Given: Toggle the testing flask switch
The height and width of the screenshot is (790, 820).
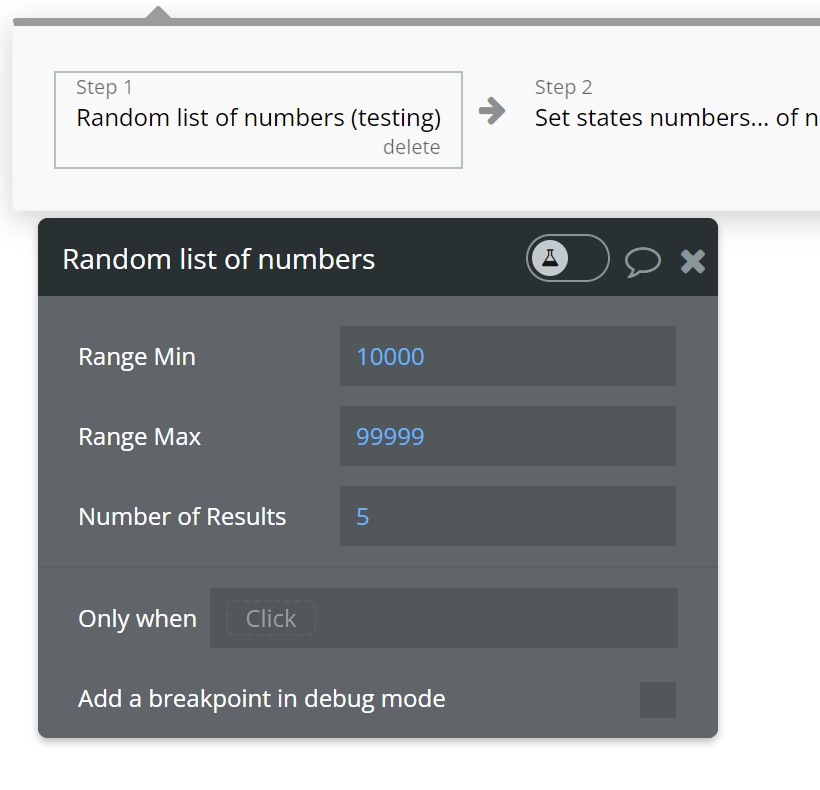Looking at the screenshot, I should 567,258.
